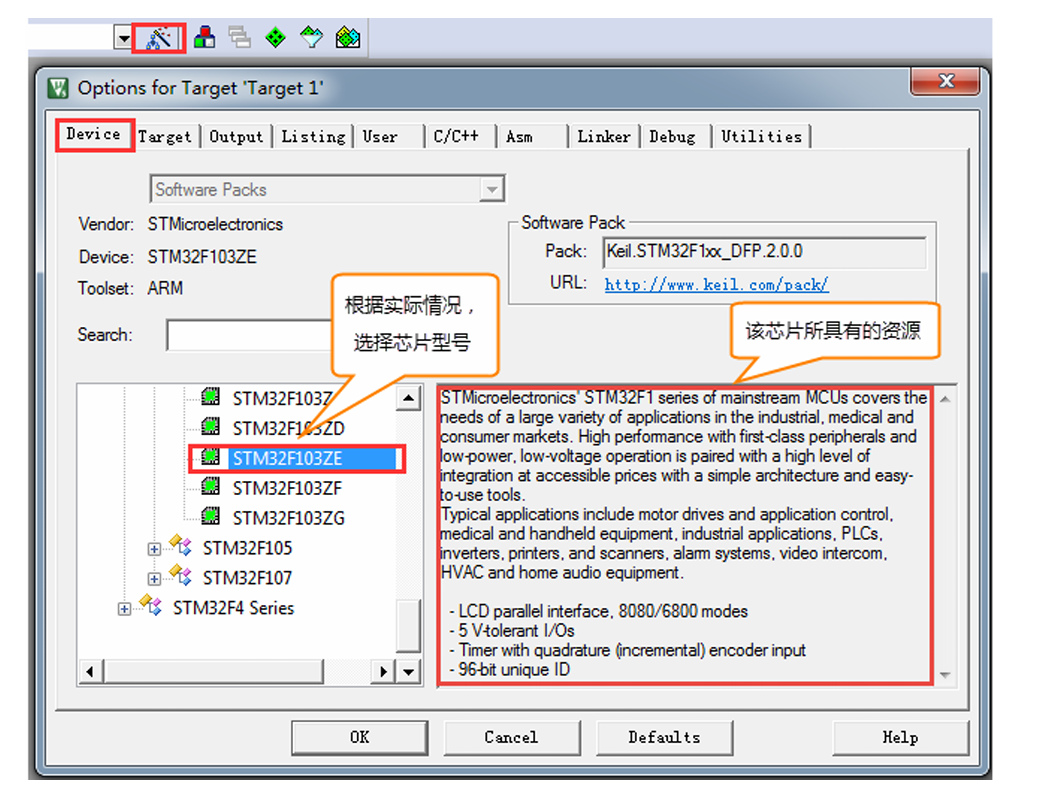This screenshot has height=788, width=1050.
Task: Click device tree scroll up arrow
Action: coord(408,398)
